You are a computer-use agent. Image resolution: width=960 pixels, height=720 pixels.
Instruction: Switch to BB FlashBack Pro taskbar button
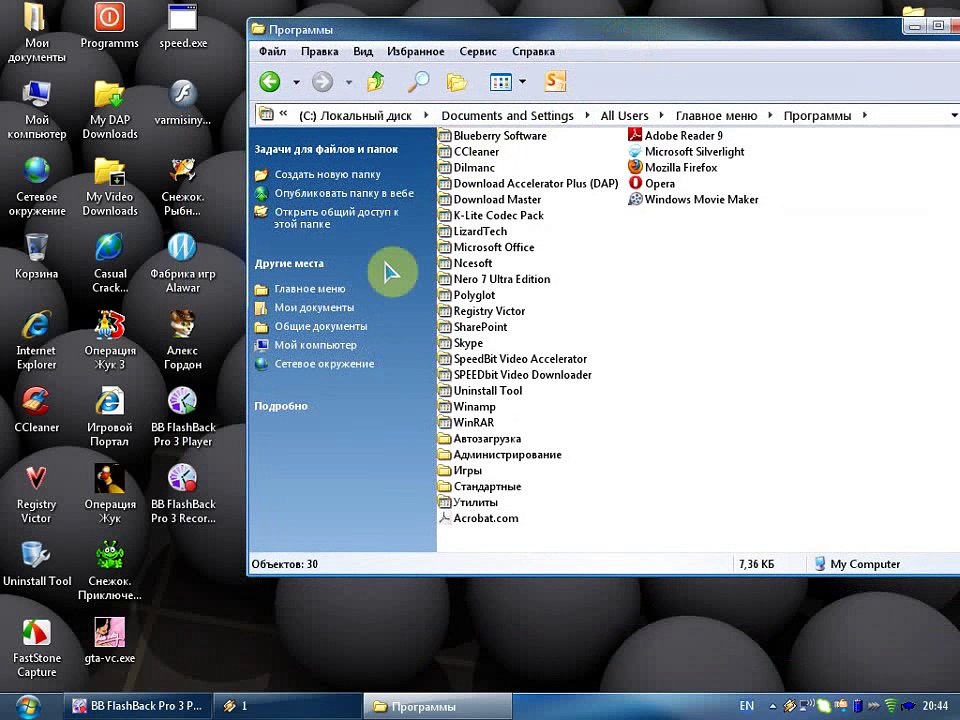point(138,706)
